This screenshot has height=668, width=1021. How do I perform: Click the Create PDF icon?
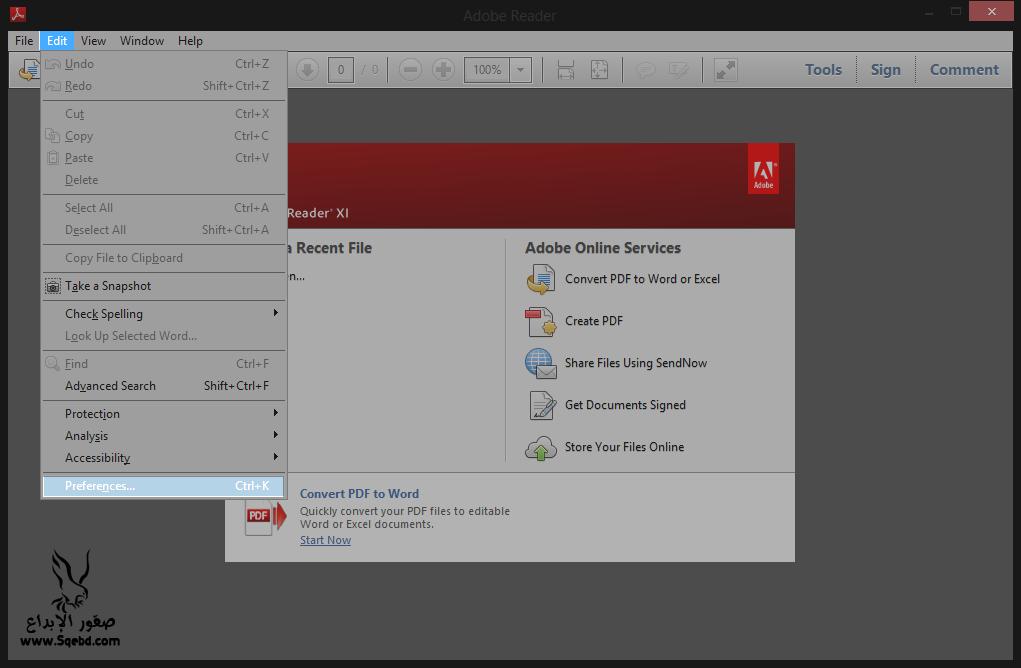tap(541, 321)
